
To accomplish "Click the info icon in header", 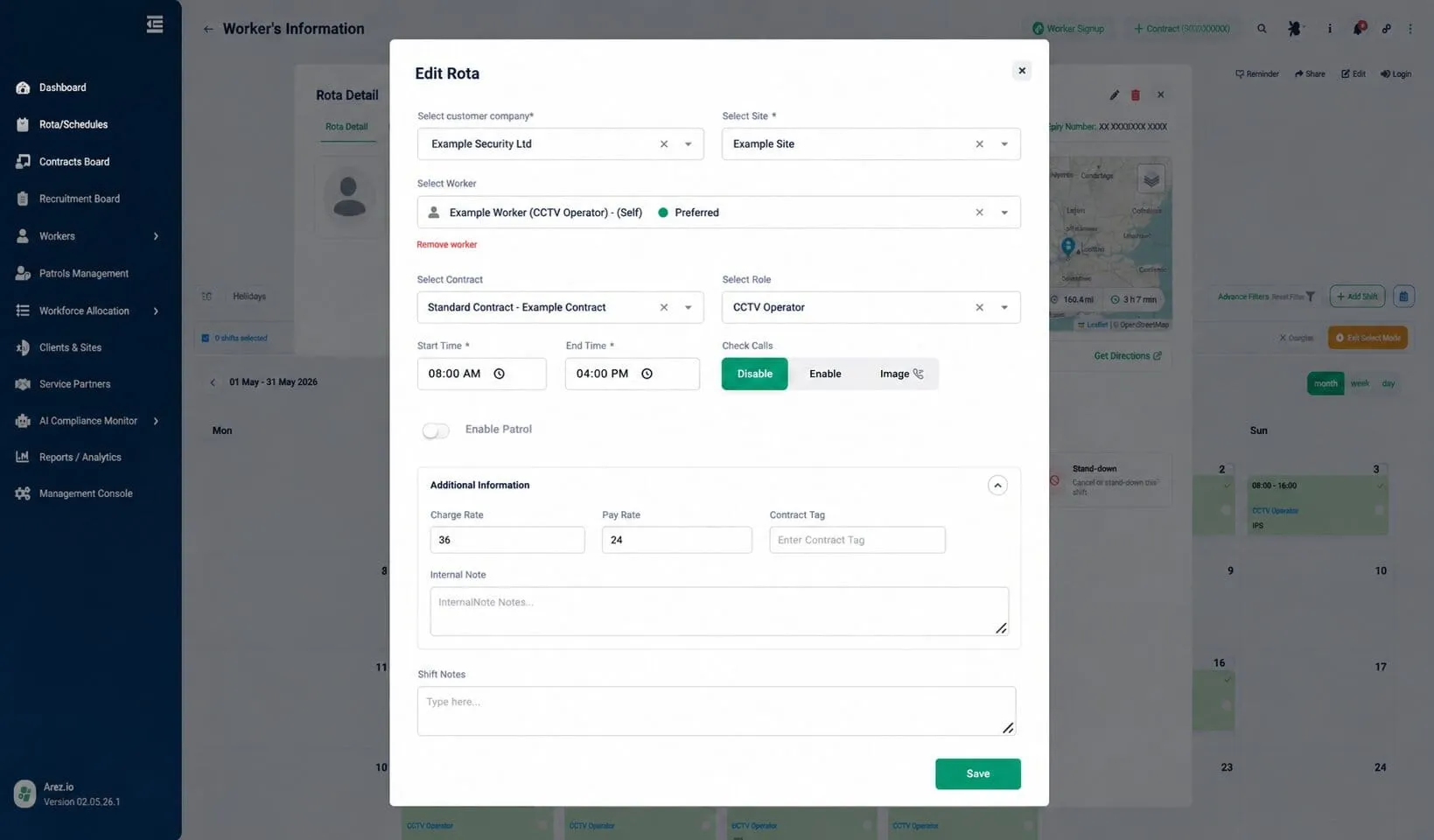I will 1330,29.
